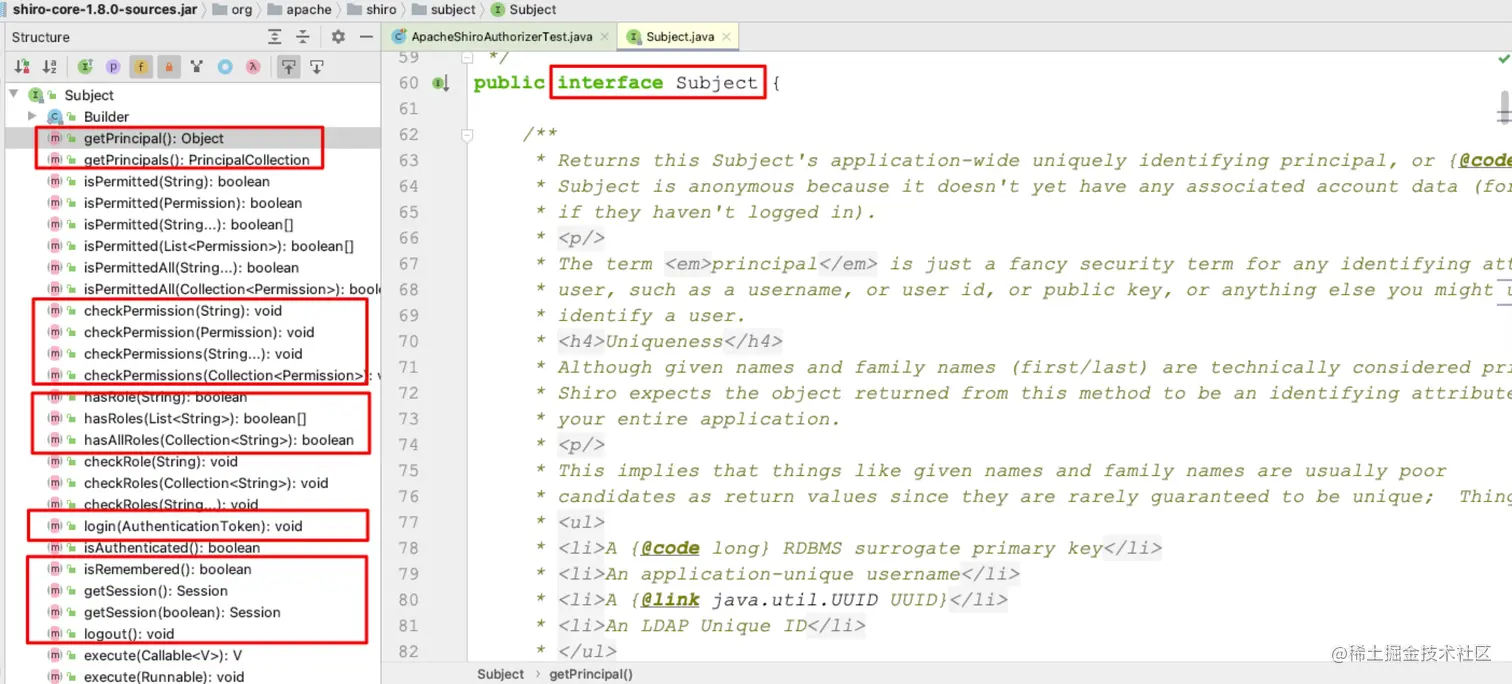
Task: Toggle Sort Alphabetically in Structure toolbar
Action: coord(50,67)
